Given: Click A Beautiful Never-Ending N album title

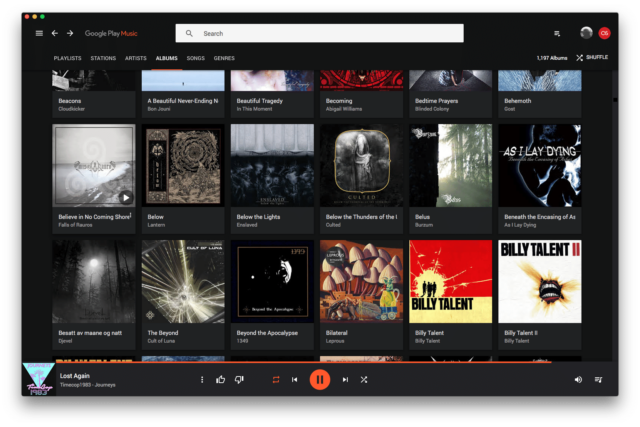Looking at the screenshot, I should point(183,101).
